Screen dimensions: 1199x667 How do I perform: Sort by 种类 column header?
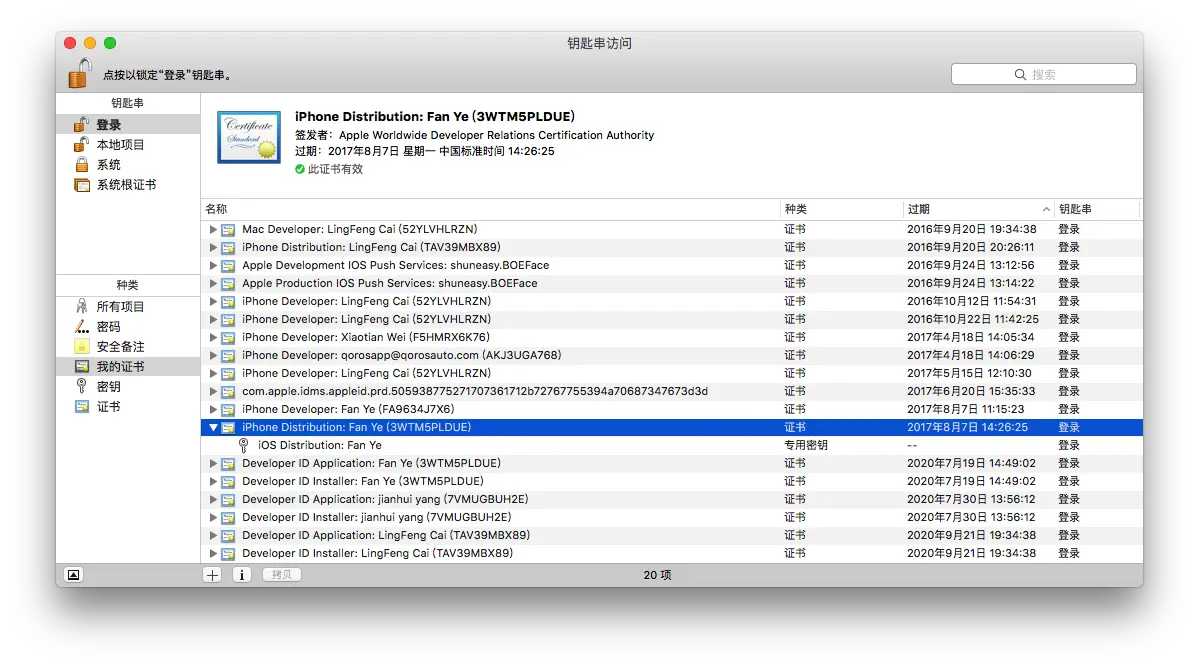coord(841,209)
